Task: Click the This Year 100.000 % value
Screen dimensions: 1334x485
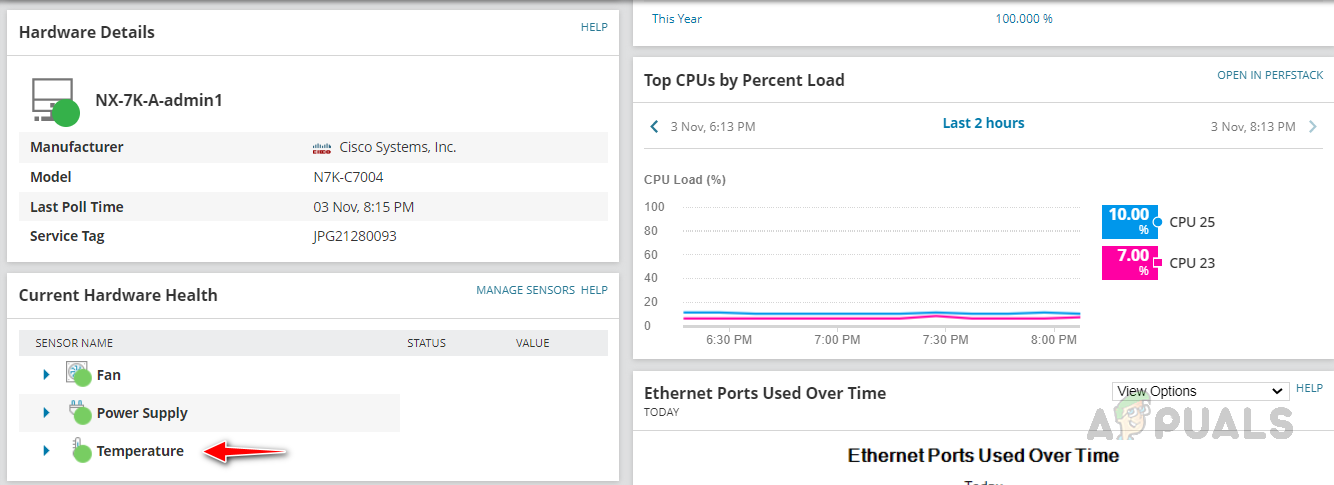Action: (x=1023, y=19)
